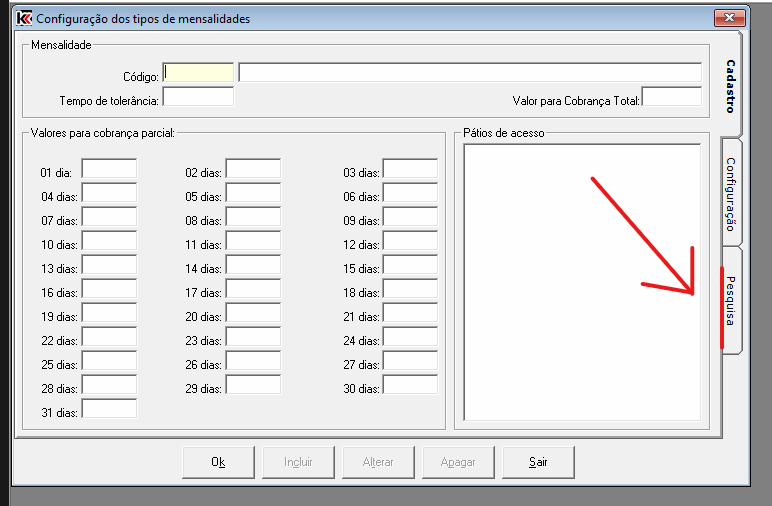Viewport: 772px width, 506px height.
Task: Click the application icon in title bar
Action: 25,18
